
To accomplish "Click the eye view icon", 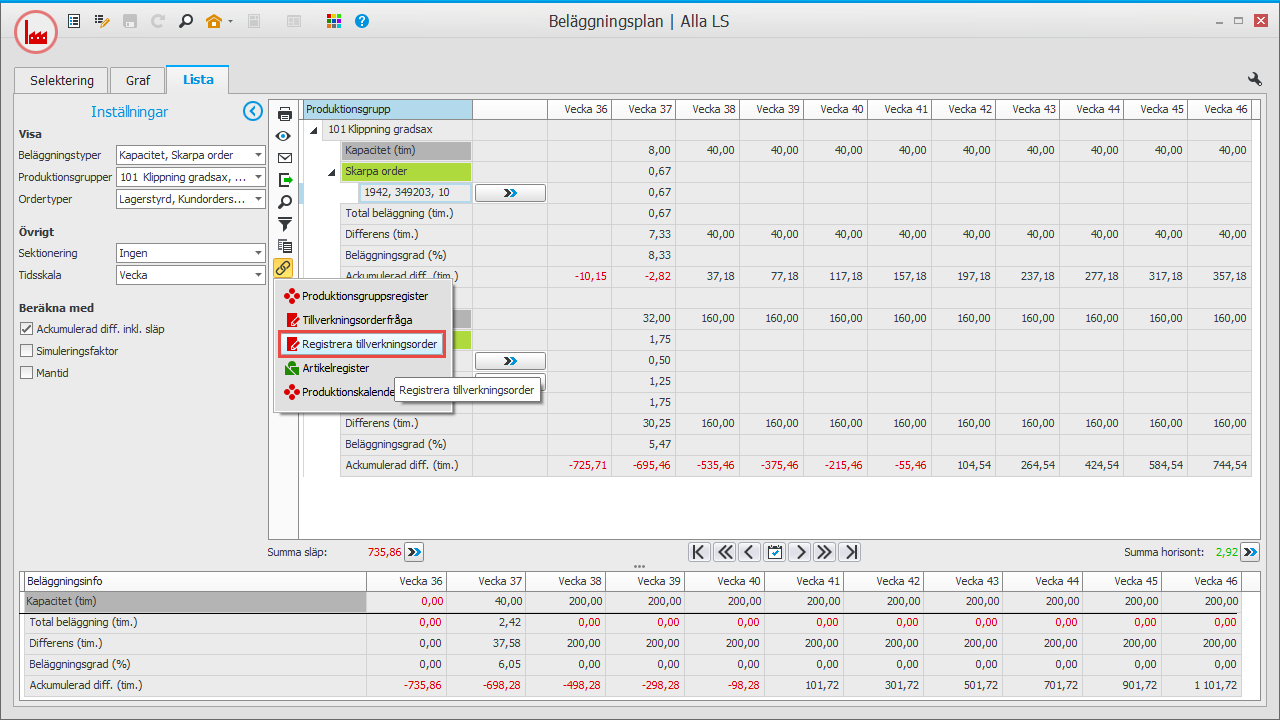I will [x=284, y=136].
